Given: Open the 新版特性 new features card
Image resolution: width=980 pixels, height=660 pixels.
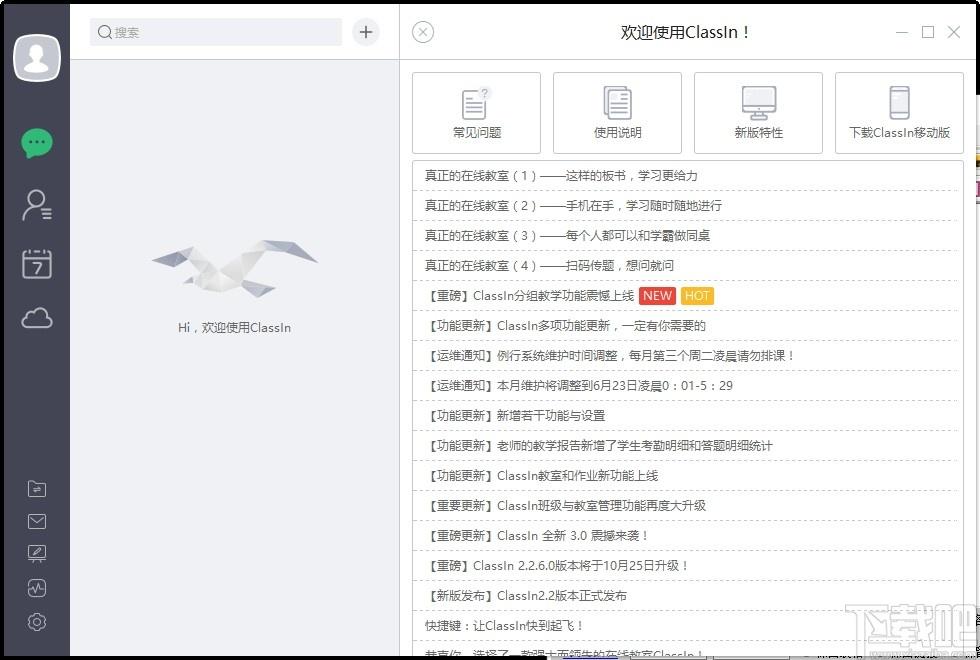Looking at the screenshot, I should tap(758, 112).
